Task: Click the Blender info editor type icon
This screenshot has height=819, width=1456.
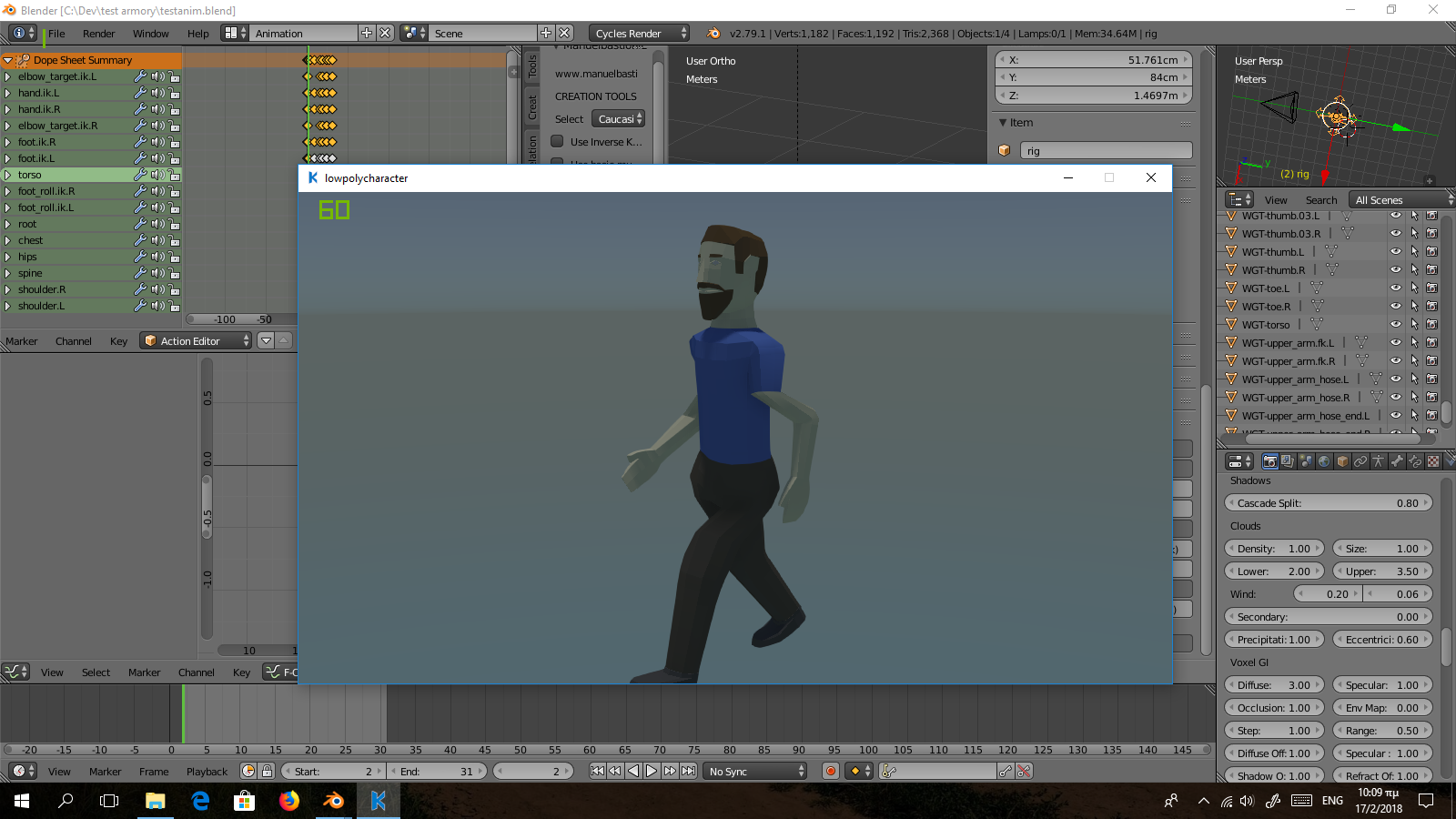Action: (23, 33)
